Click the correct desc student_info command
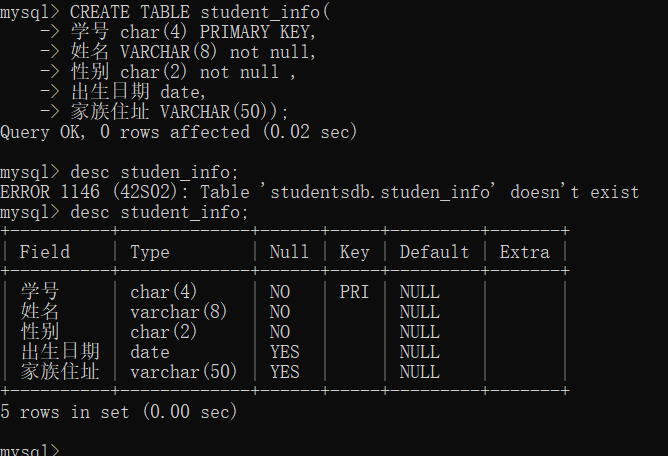 point(158,212)
